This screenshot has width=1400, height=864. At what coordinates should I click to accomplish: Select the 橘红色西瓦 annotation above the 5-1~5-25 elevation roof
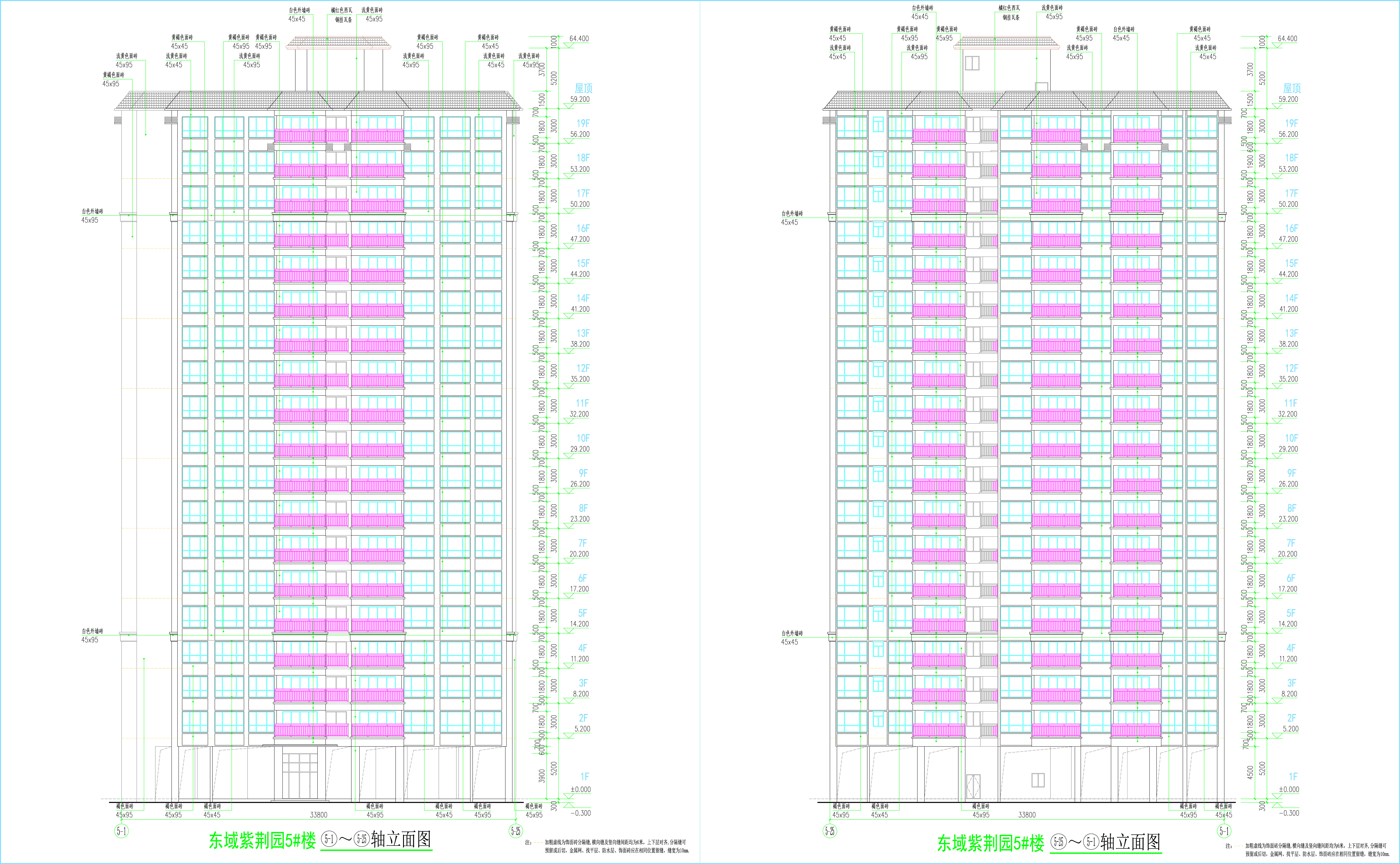[341, 10]
